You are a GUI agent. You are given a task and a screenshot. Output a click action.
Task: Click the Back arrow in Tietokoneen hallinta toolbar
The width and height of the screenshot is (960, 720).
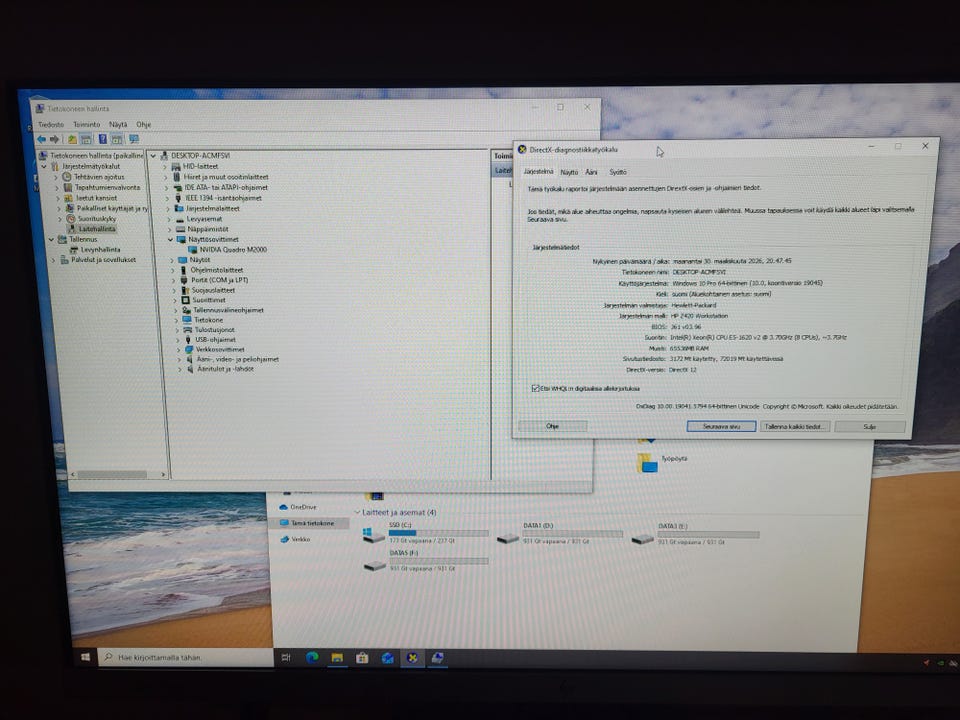pos(42,139)
